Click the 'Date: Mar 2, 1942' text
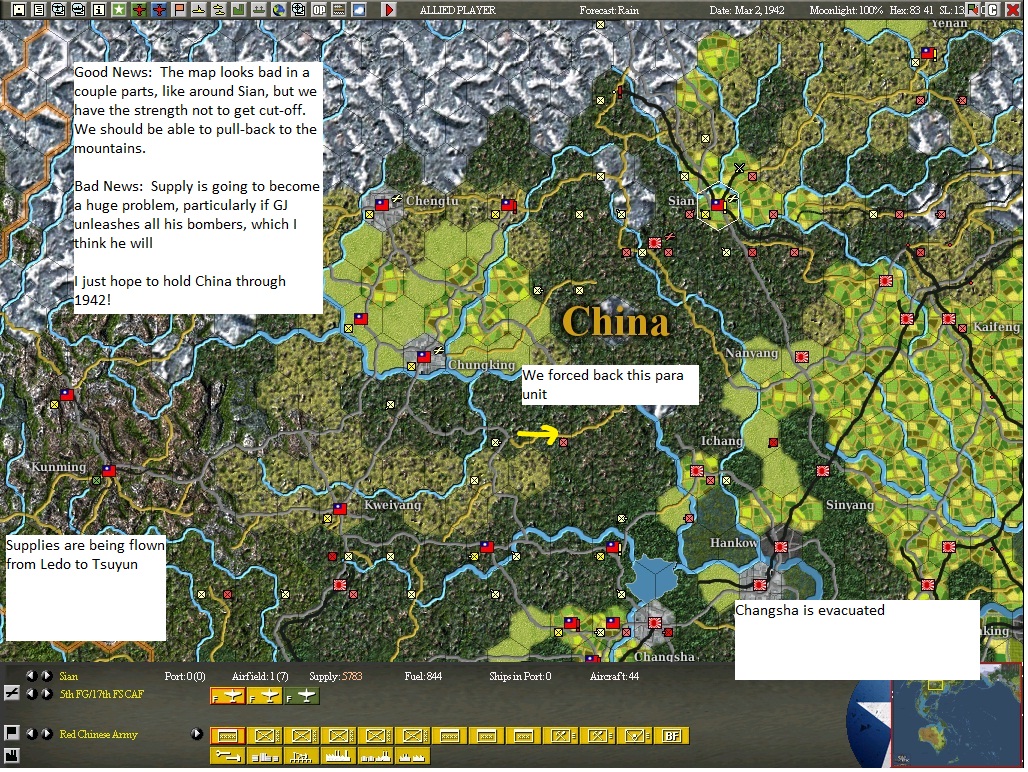Image resolution: width=1028 pixels, height=772 pixels. tap(747, 10)
